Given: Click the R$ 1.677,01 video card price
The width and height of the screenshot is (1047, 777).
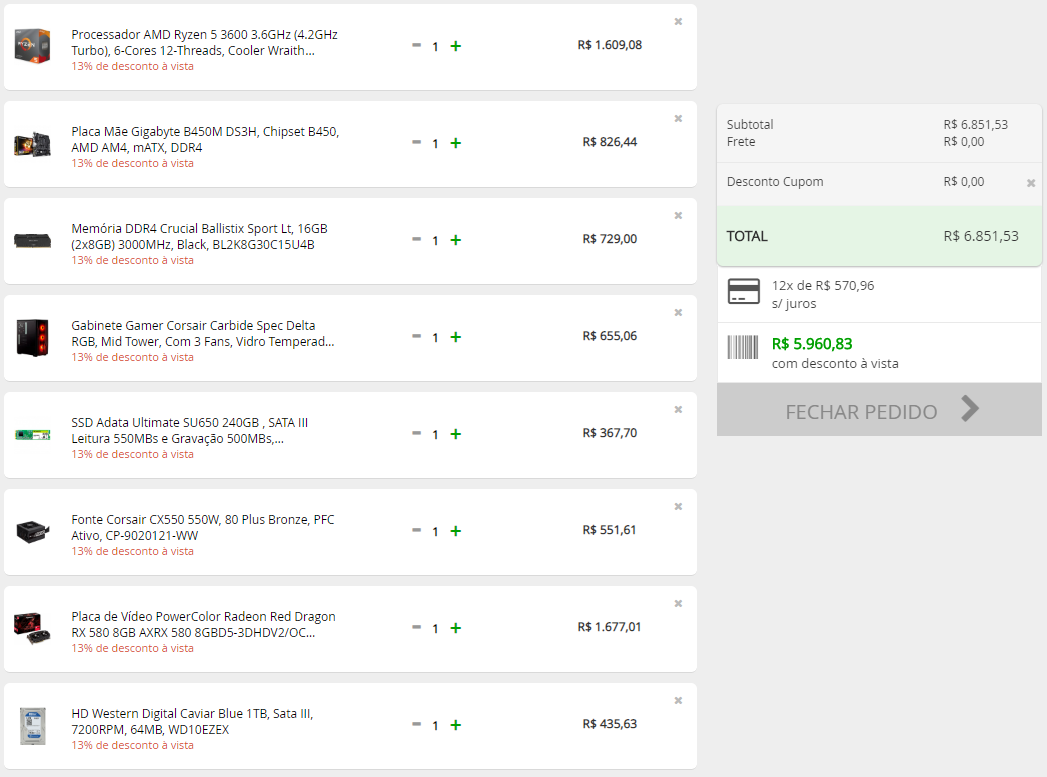Looking at the screenshot, I should 609,627.
